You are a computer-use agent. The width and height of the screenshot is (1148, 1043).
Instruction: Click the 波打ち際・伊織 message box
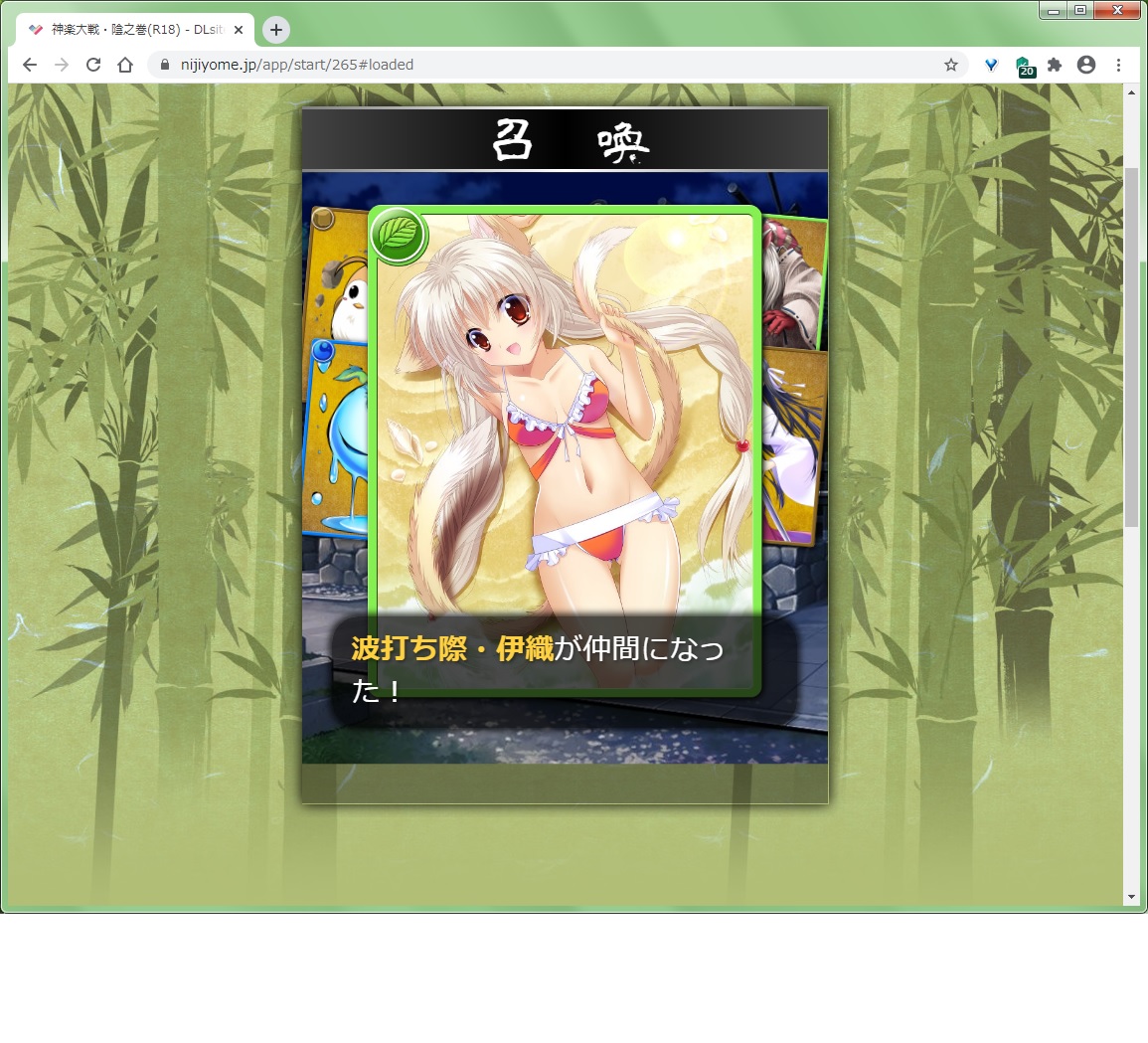(564, 669)
